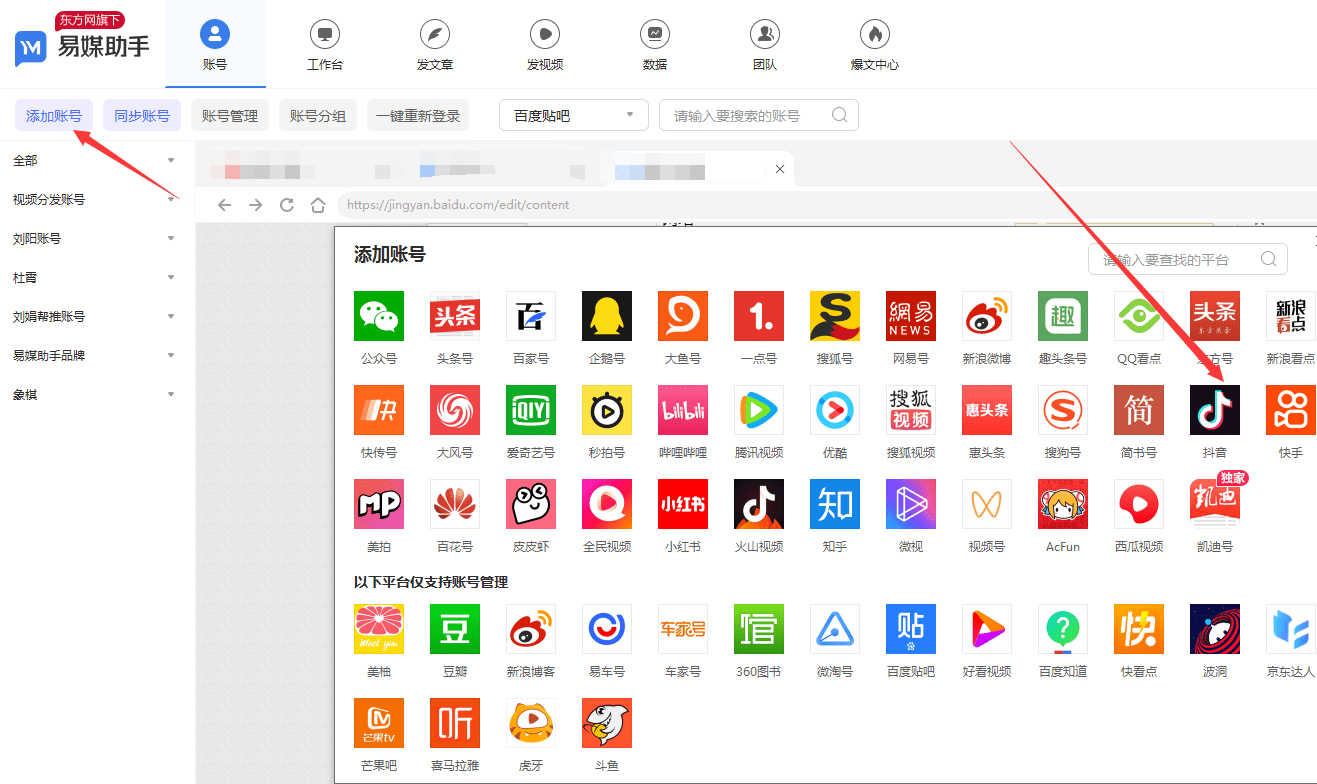Click the 新浪微博 icon under account management

[x=530, y=629]
